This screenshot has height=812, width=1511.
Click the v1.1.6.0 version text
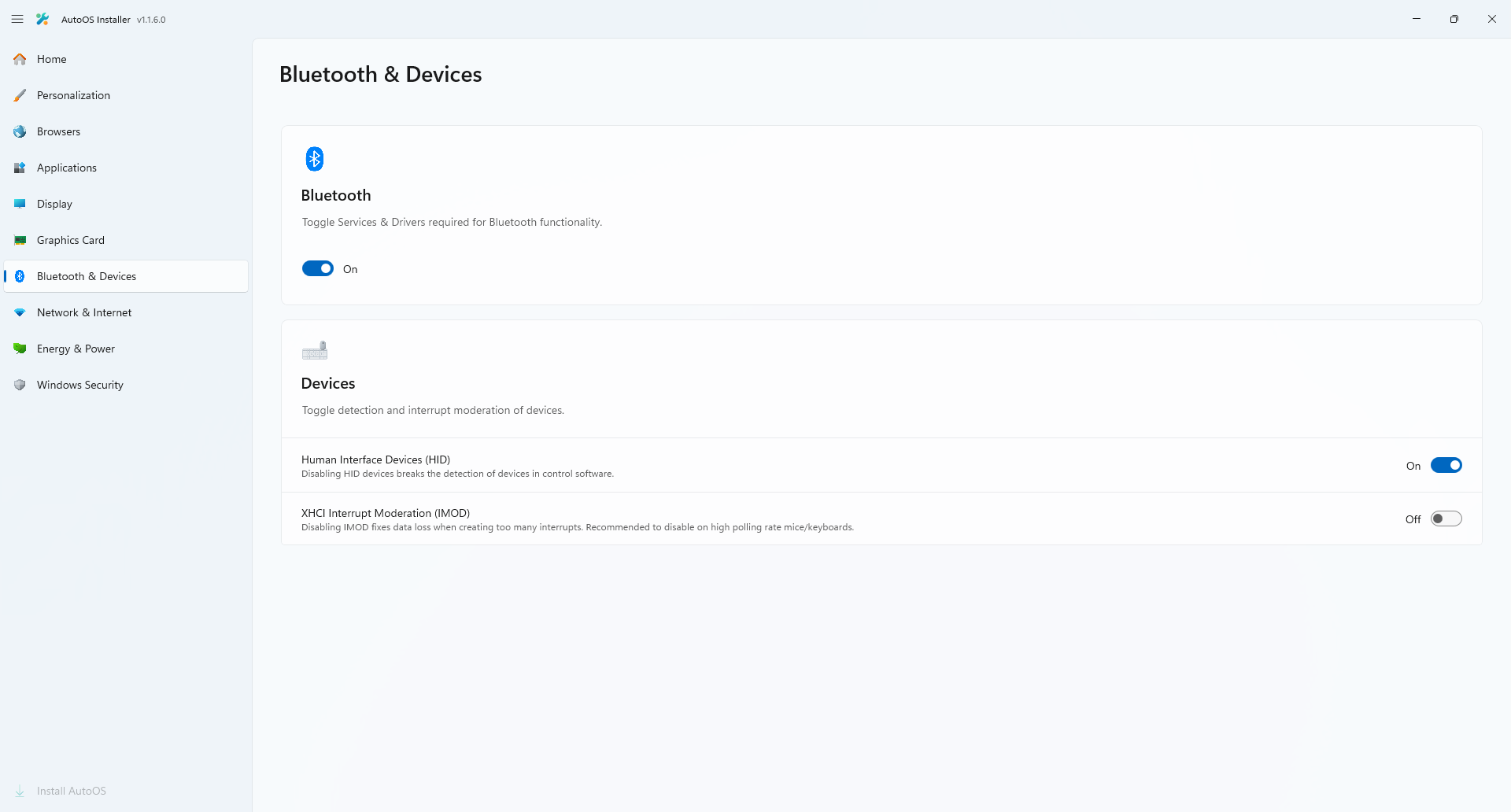point(151,20)
